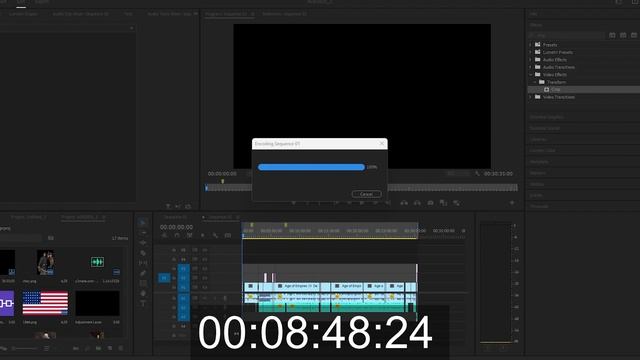This screenshot has width=640, height=360.
Task: Expand the Essential Sound panel
Action: pos(544,128)
